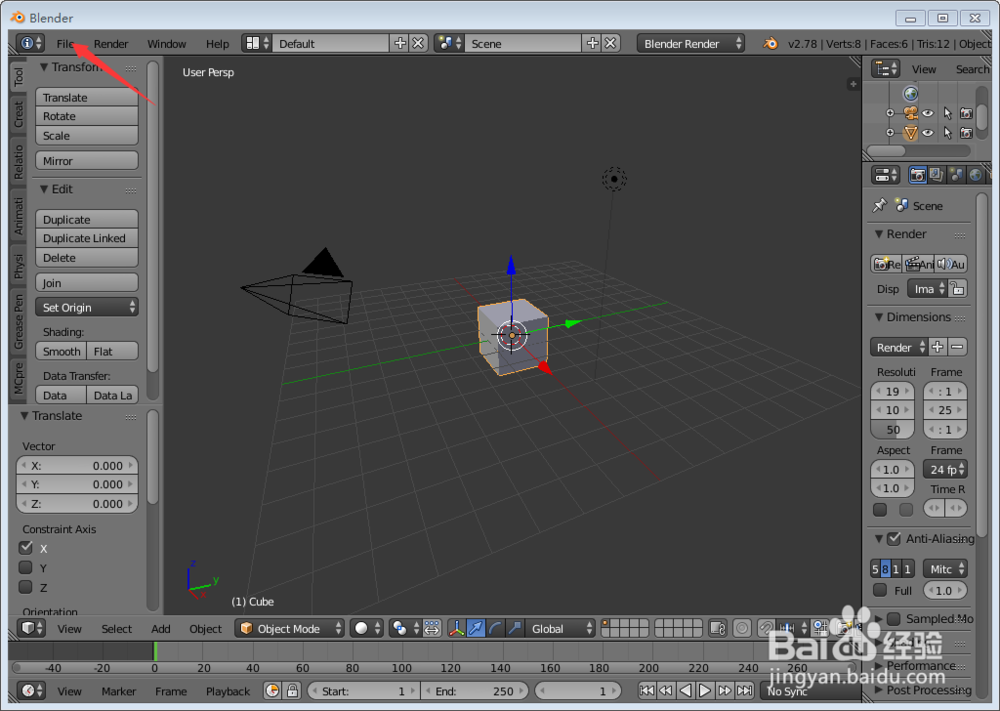Image resolution: width=1000 pixels, height=711 pixels.
Task: Click the Smooth shading button
Action: pos(61,351)
